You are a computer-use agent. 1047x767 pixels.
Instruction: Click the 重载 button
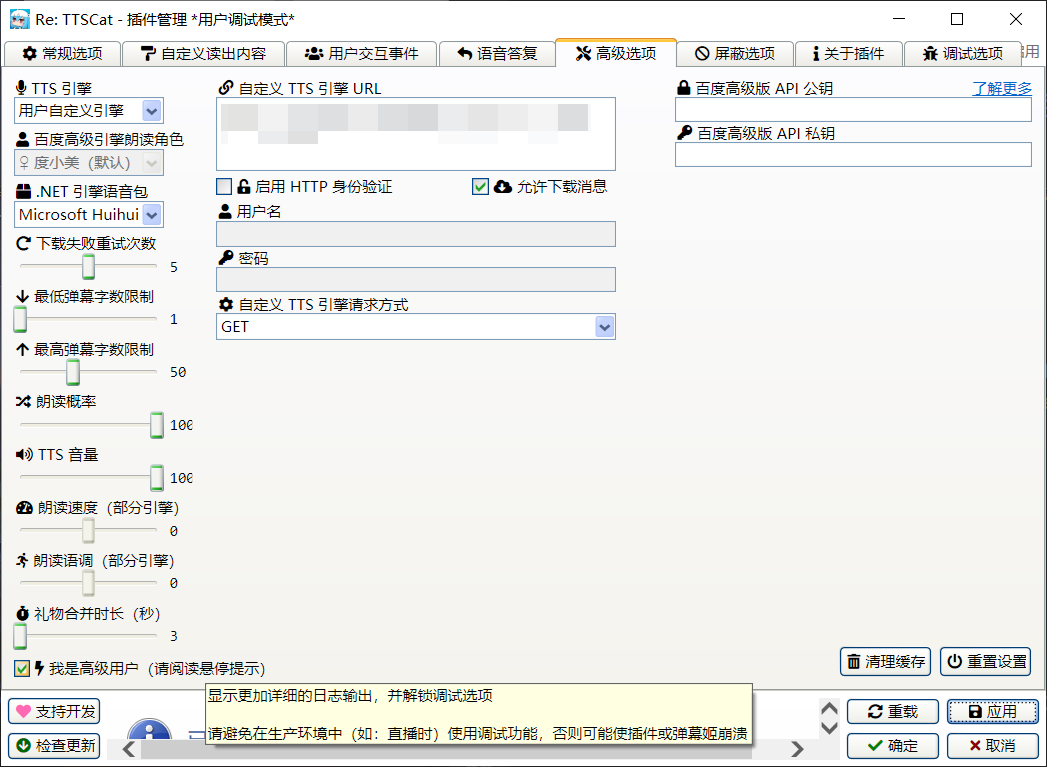click(893, 712)
